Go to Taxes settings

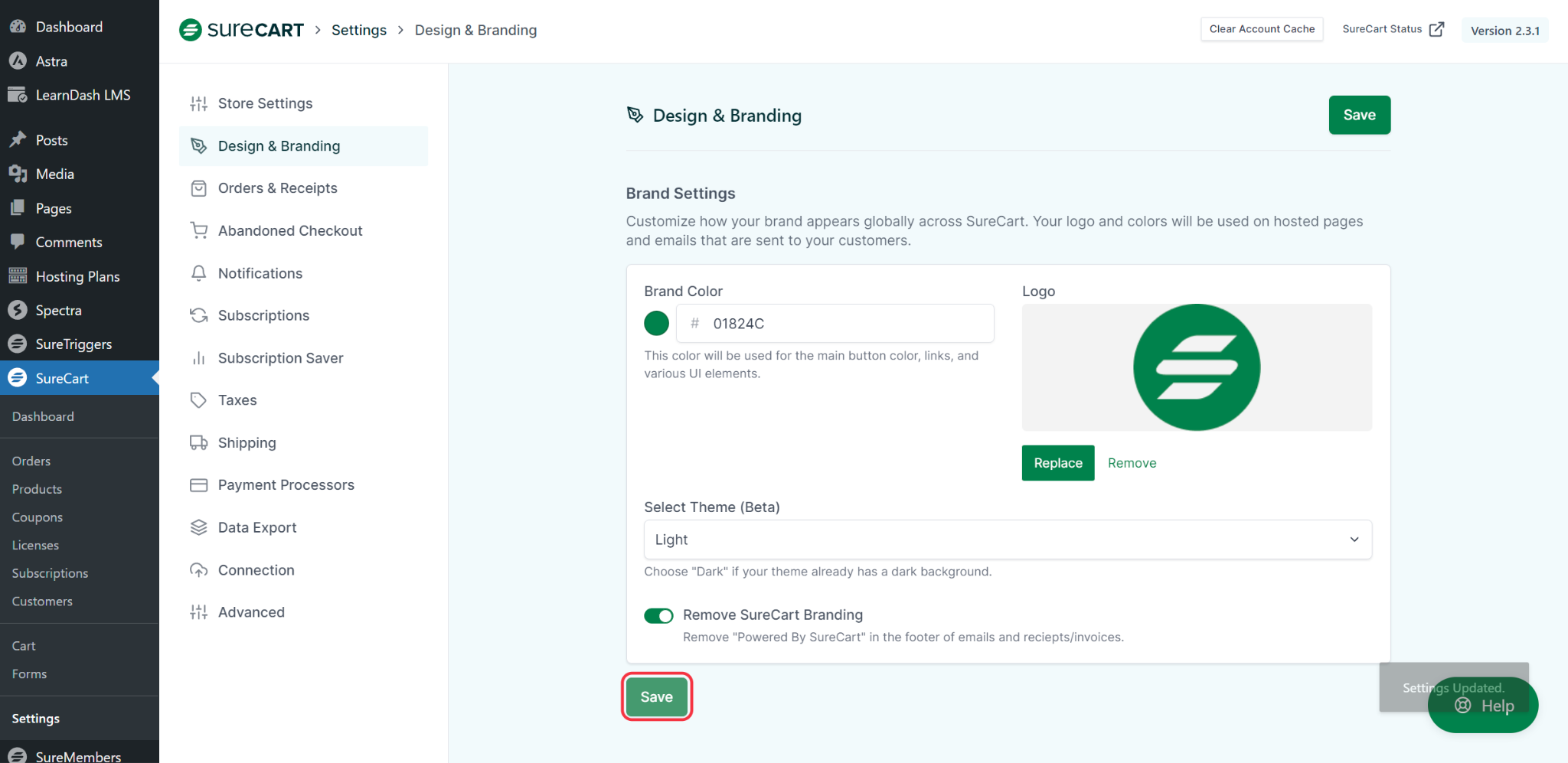[x=303, y=400]
